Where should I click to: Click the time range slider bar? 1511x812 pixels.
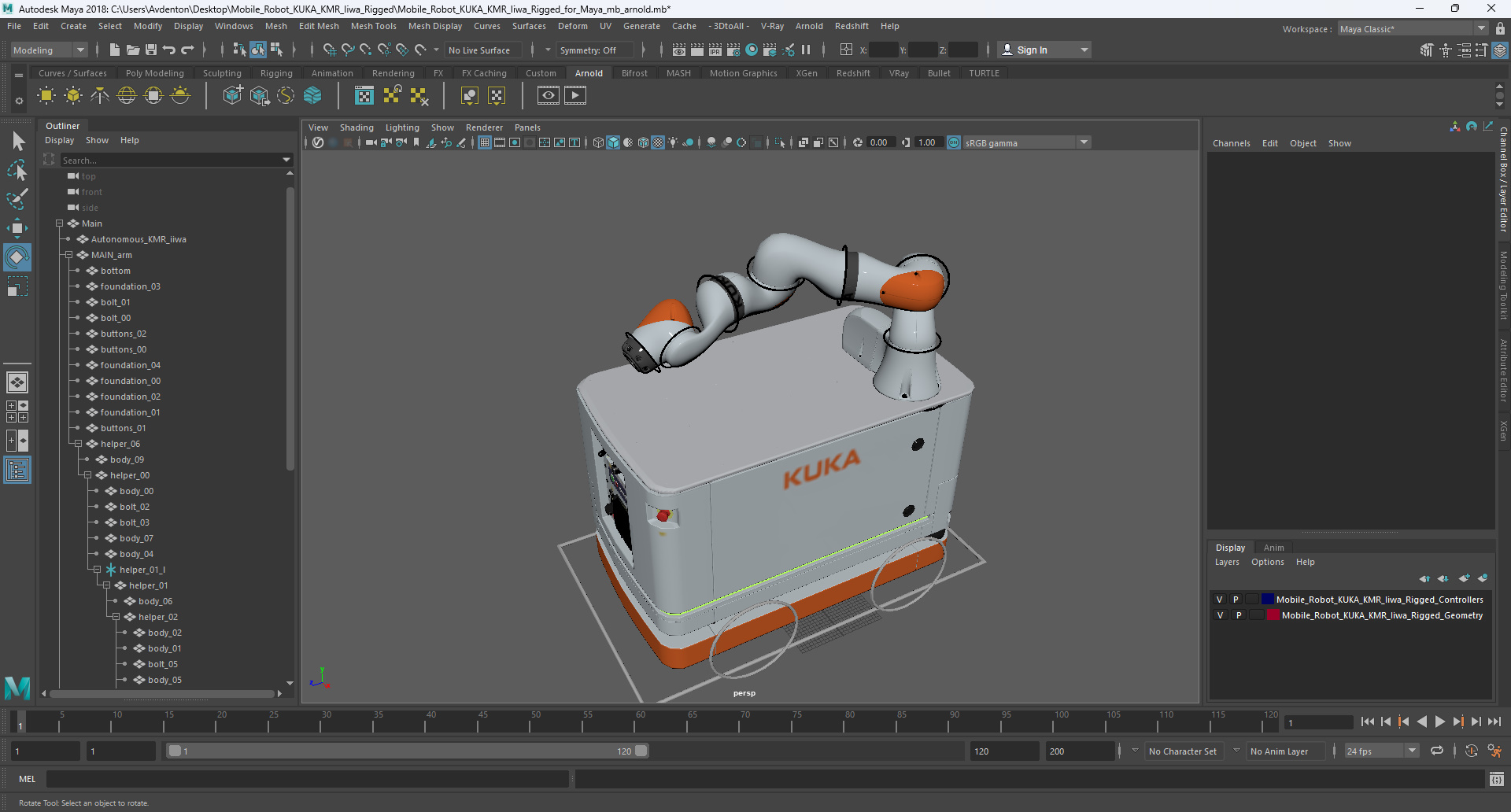click(x=408, y=751)
